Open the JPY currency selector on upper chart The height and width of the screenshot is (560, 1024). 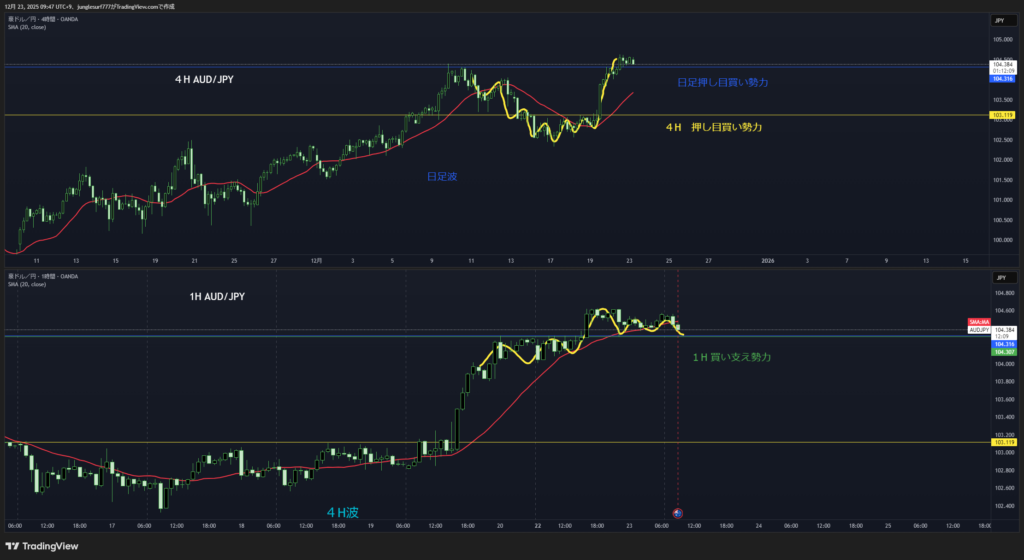click(x=999, y=20)
